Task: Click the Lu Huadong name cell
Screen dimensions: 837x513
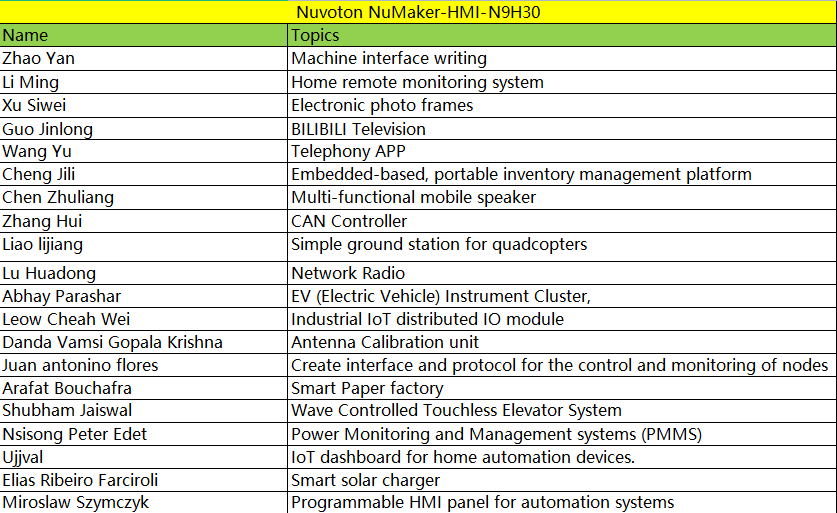Action: (x=144, y=273)
